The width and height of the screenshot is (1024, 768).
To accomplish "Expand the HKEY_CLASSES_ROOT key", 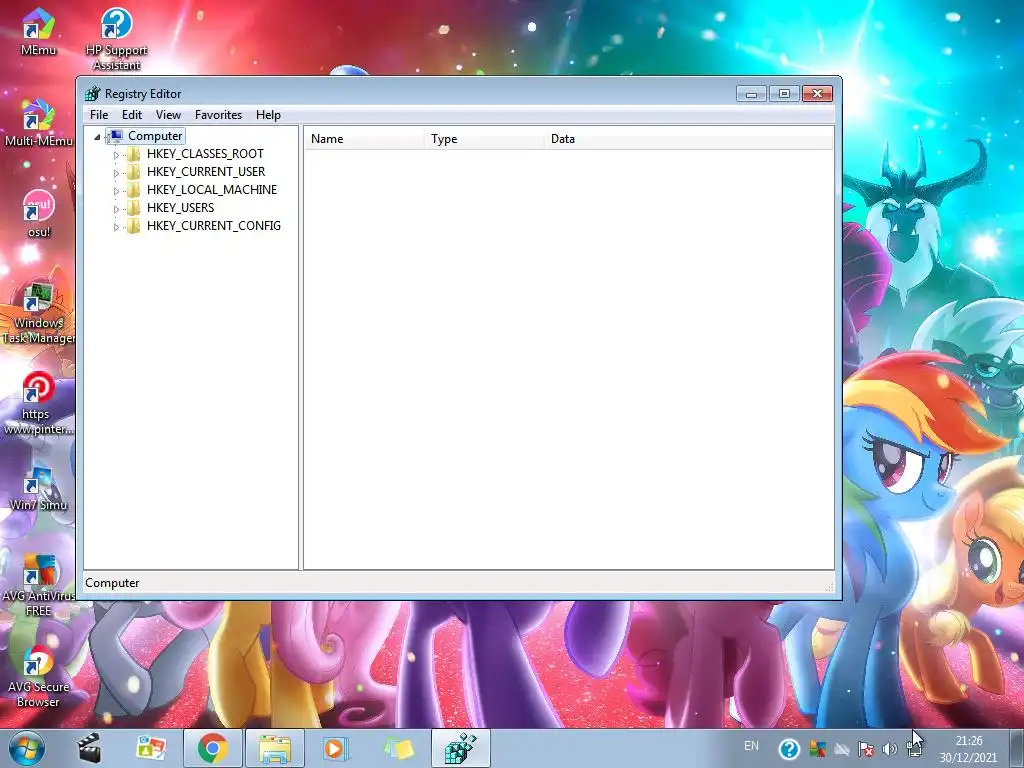I will coord(116,155).
